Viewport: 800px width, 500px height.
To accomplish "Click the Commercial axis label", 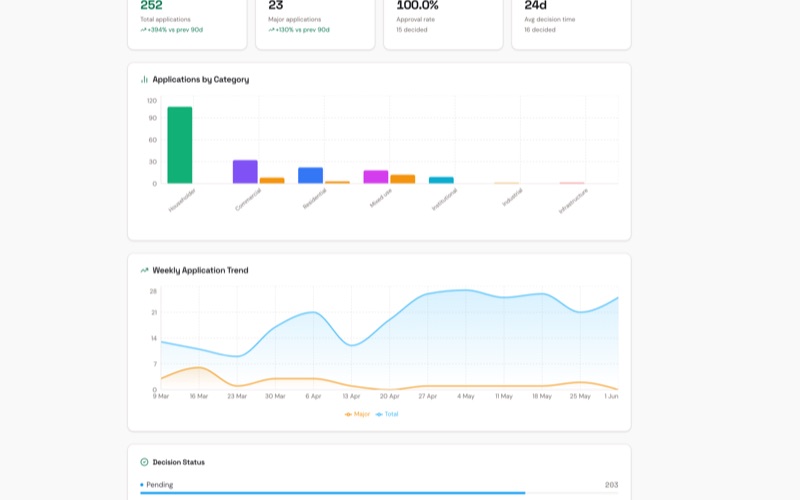I will 248,199.
